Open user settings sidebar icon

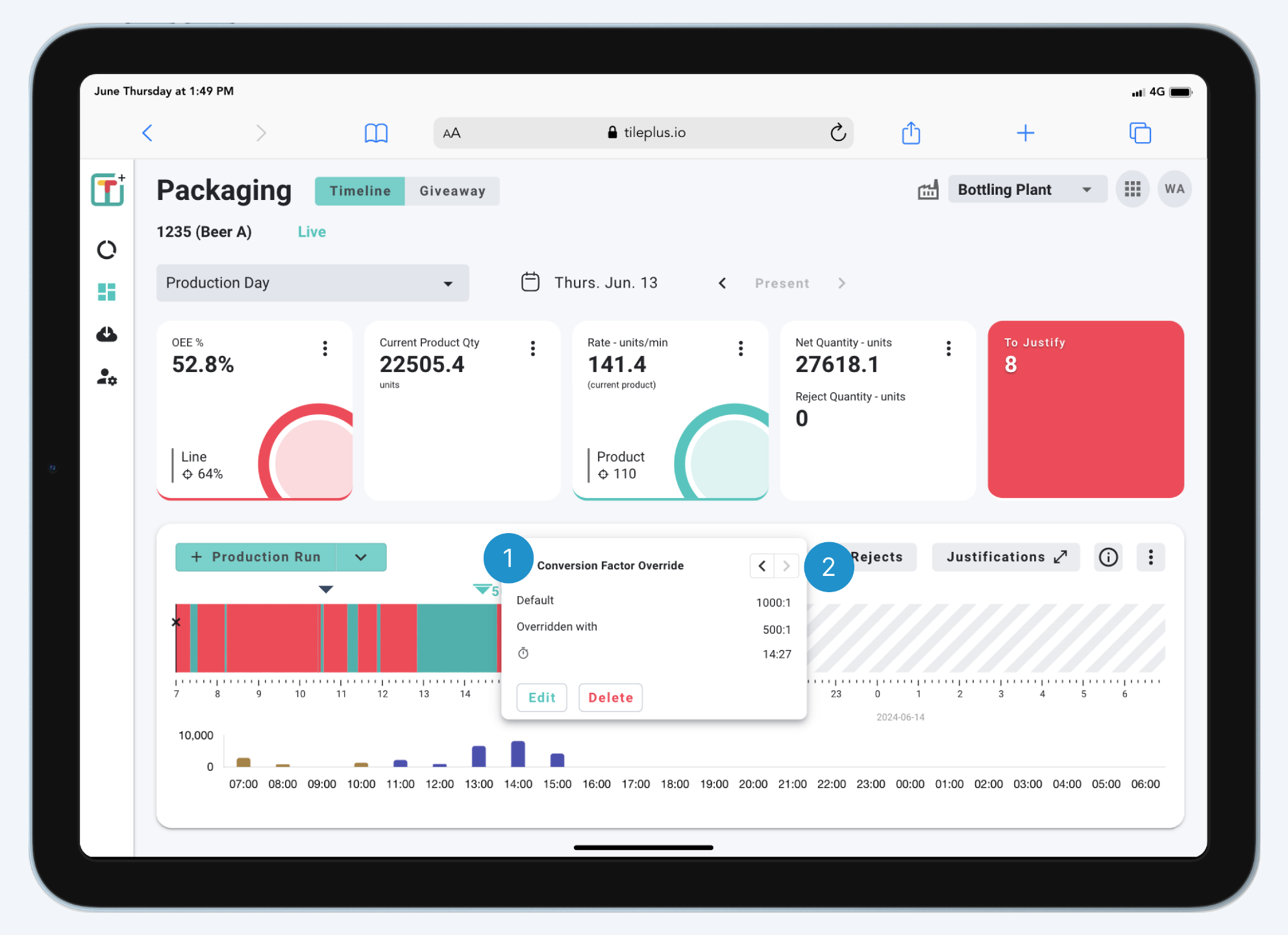point(107,377)
